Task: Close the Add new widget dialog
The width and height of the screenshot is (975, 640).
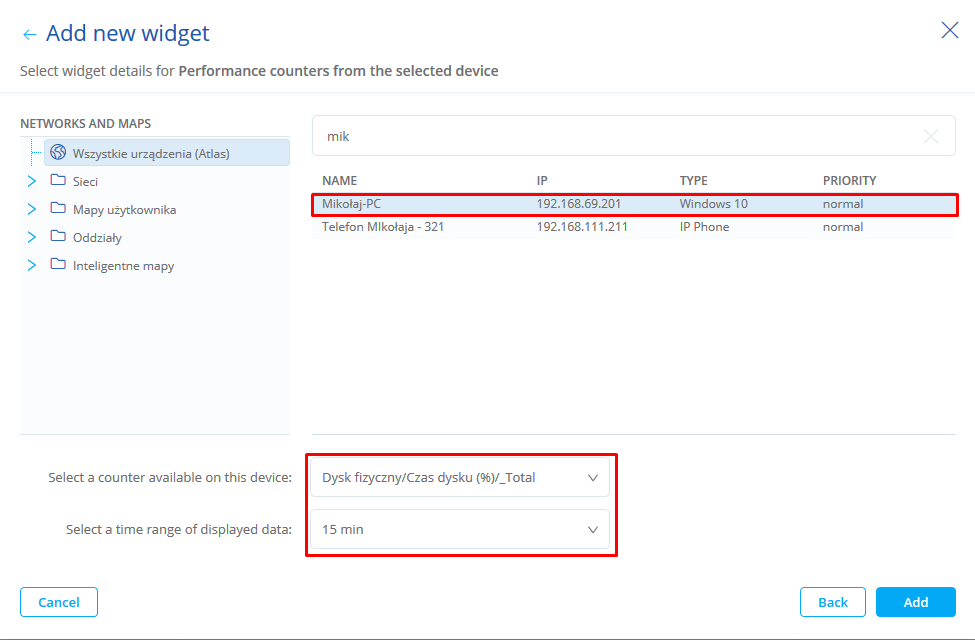Action: 949,30
